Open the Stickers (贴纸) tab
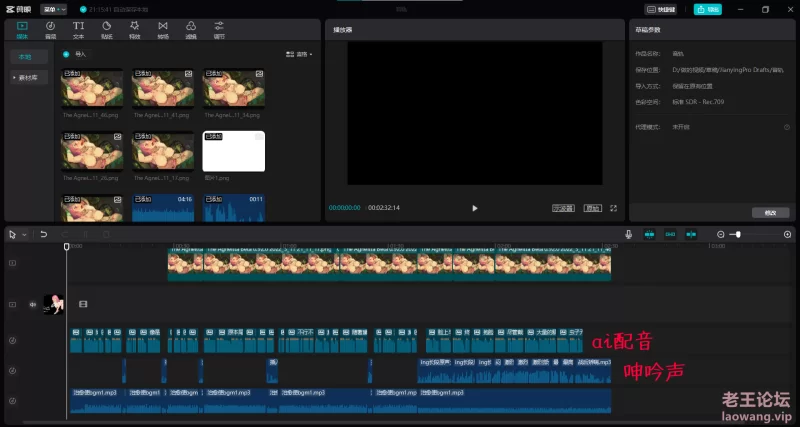This screenshot has height=427, width=800. [x=106, y=28]
